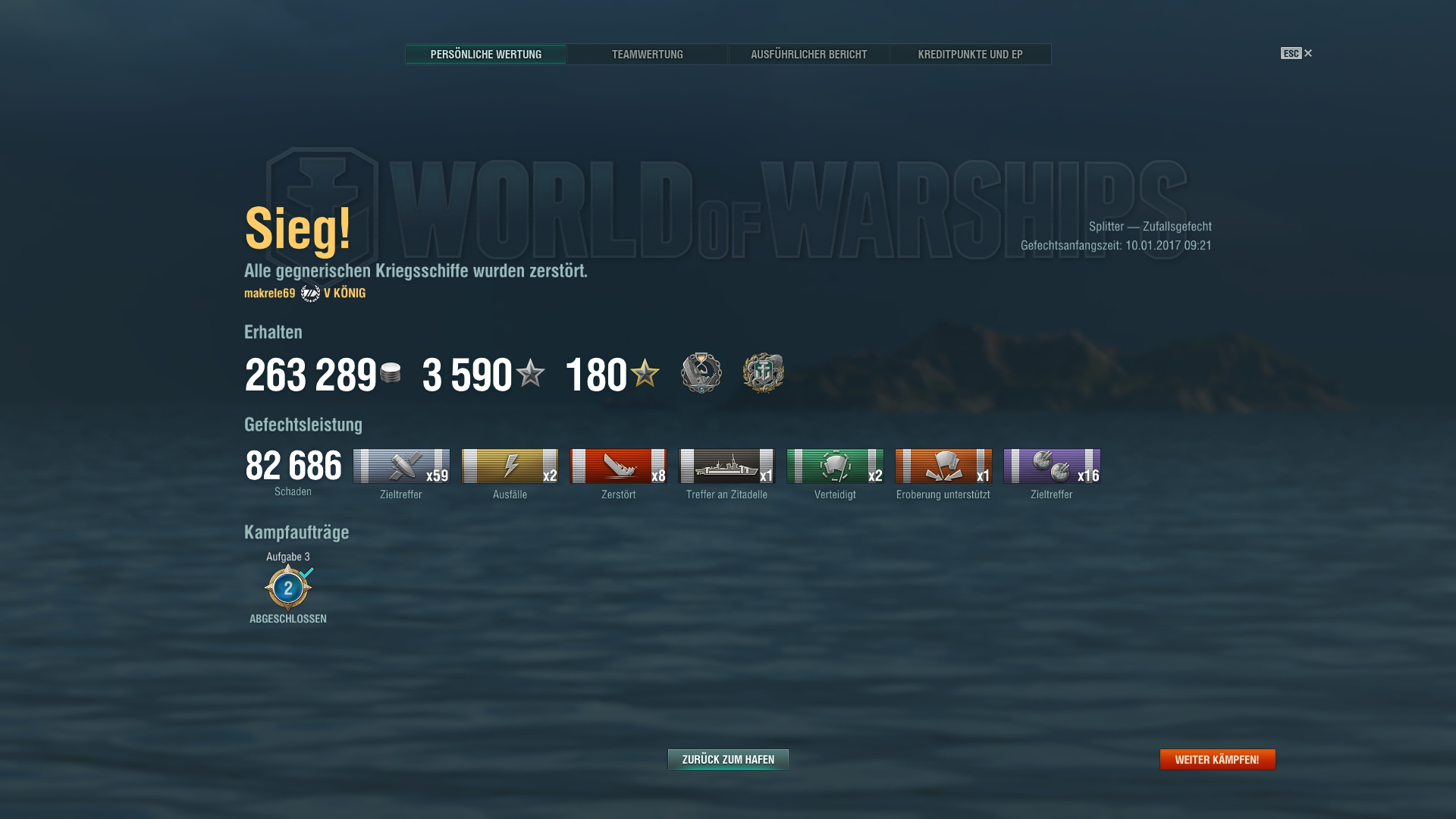Open Kreditpunkte und EP tab

pos(970,55)
